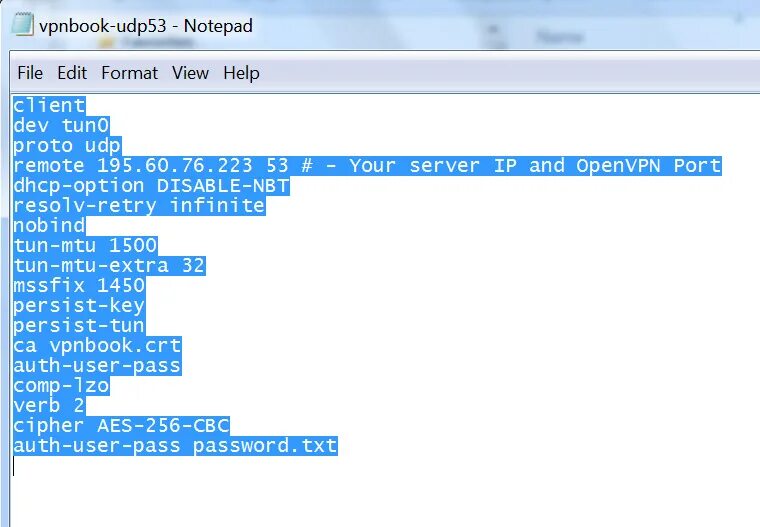760x527 pixels.
Task: Click the 'nobind' line
Action: tap(49, 225)
